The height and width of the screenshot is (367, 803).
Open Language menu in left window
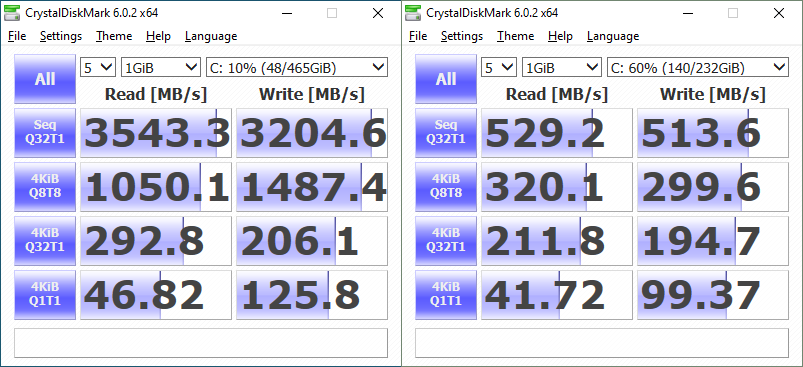[x=211, y=36]
